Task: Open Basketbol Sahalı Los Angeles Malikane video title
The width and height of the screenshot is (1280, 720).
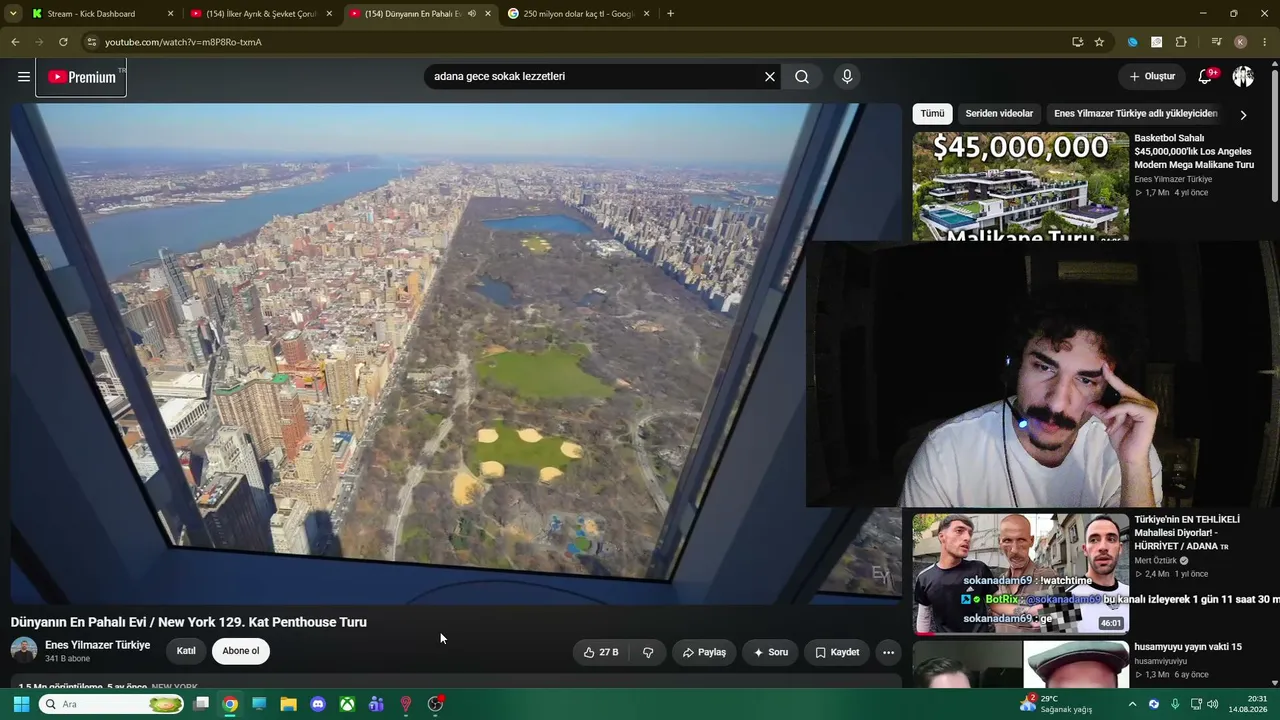Action: click(x=1194, y=151)
